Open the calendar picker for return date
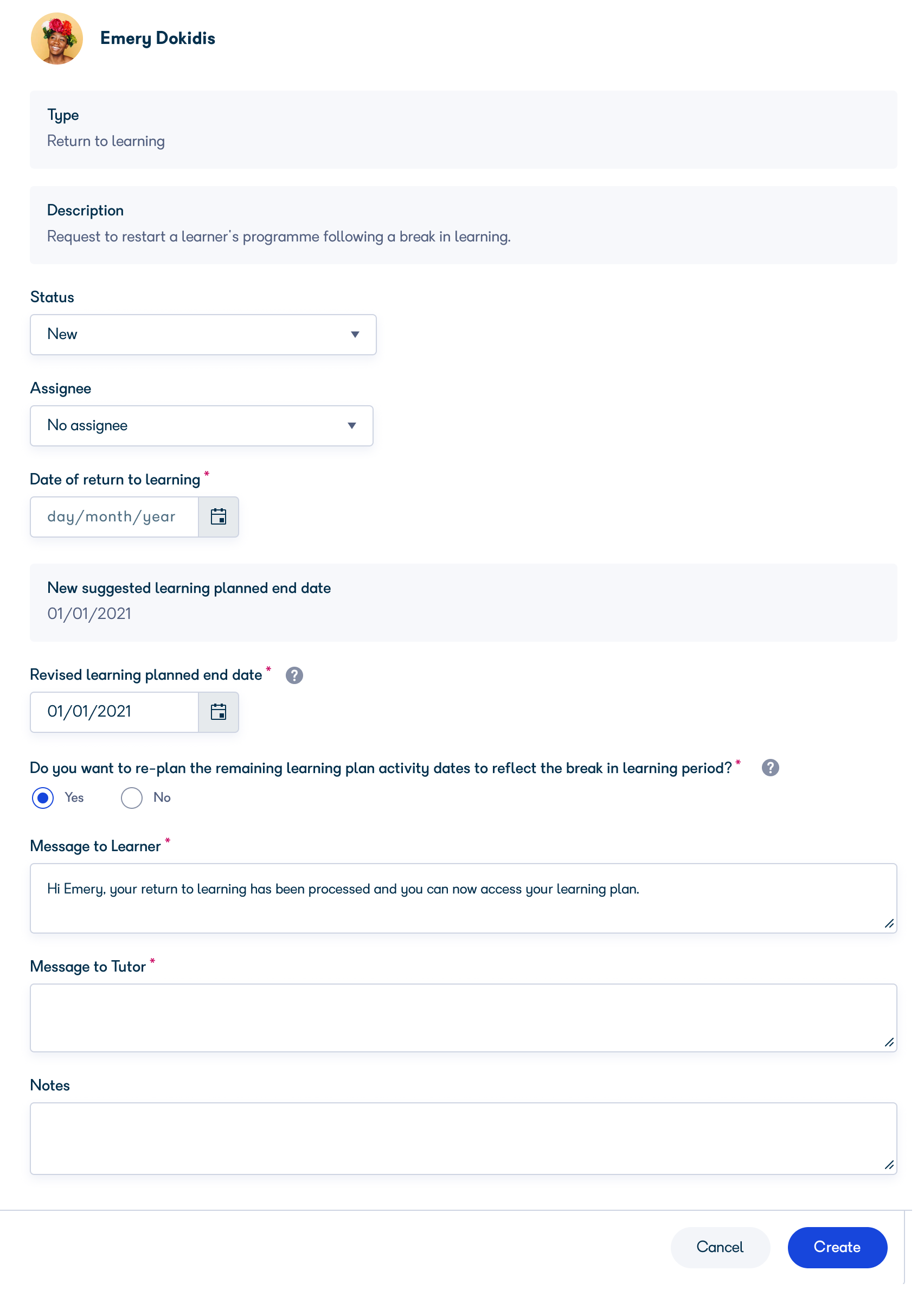The height and width of the screenshot is (1290, 924). [x=218, y=516]
